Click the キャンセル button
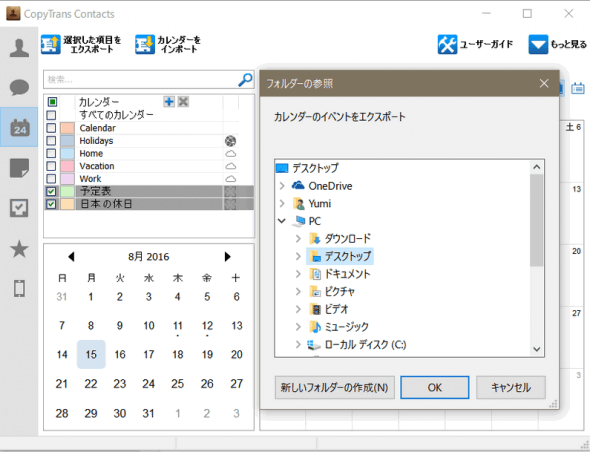This screenshot has width=590, height=452. 511,387
